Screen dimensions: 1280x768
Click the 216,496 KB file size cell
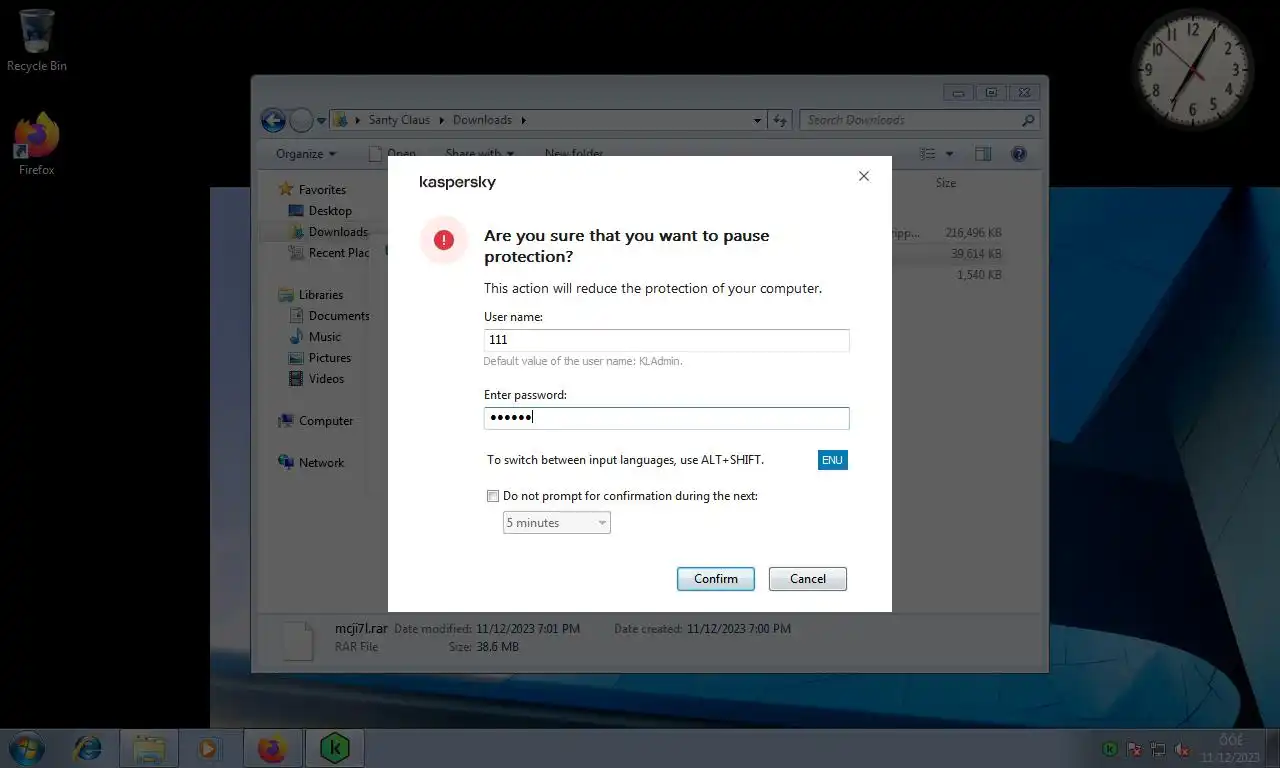coord(973,232)
